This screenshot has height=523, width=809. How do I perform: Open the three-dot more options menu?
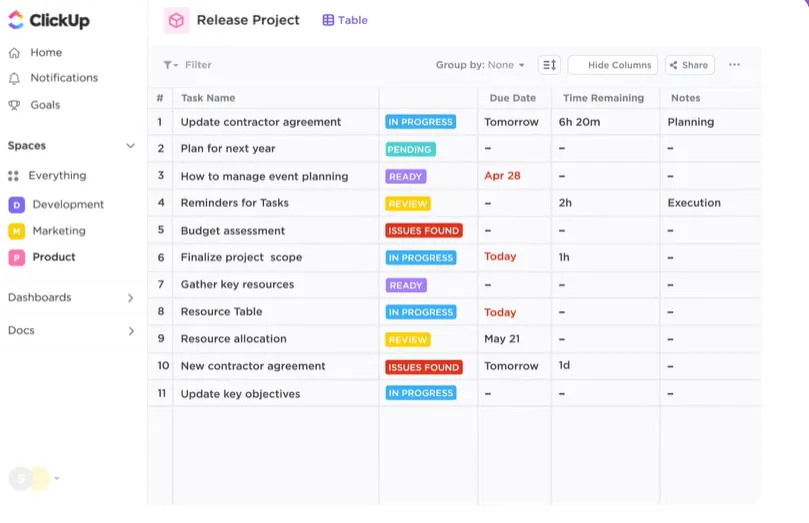tap(734, 64)
